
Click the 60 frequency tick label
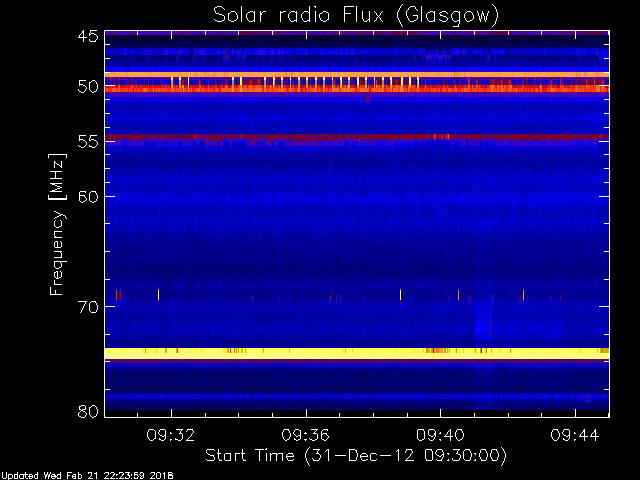coord(88,197)
